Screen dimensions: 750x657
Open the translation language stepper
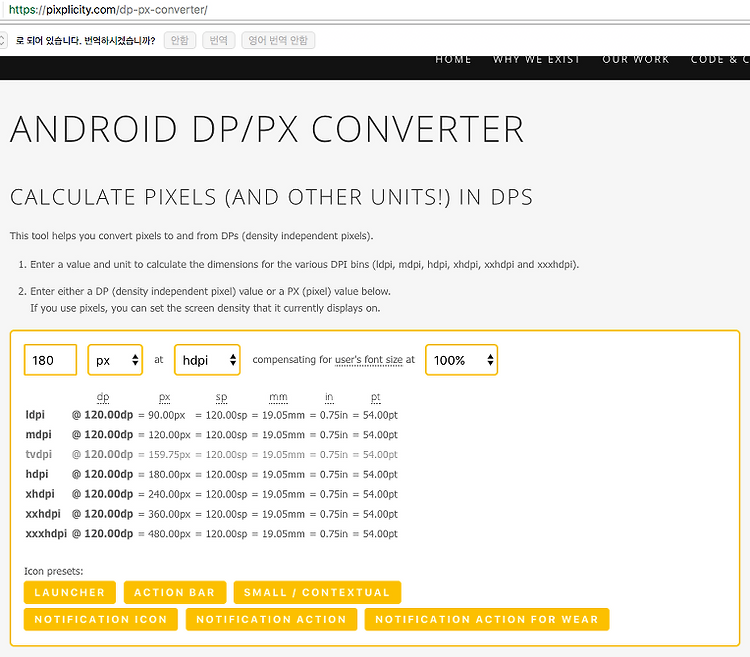[3, 40]
